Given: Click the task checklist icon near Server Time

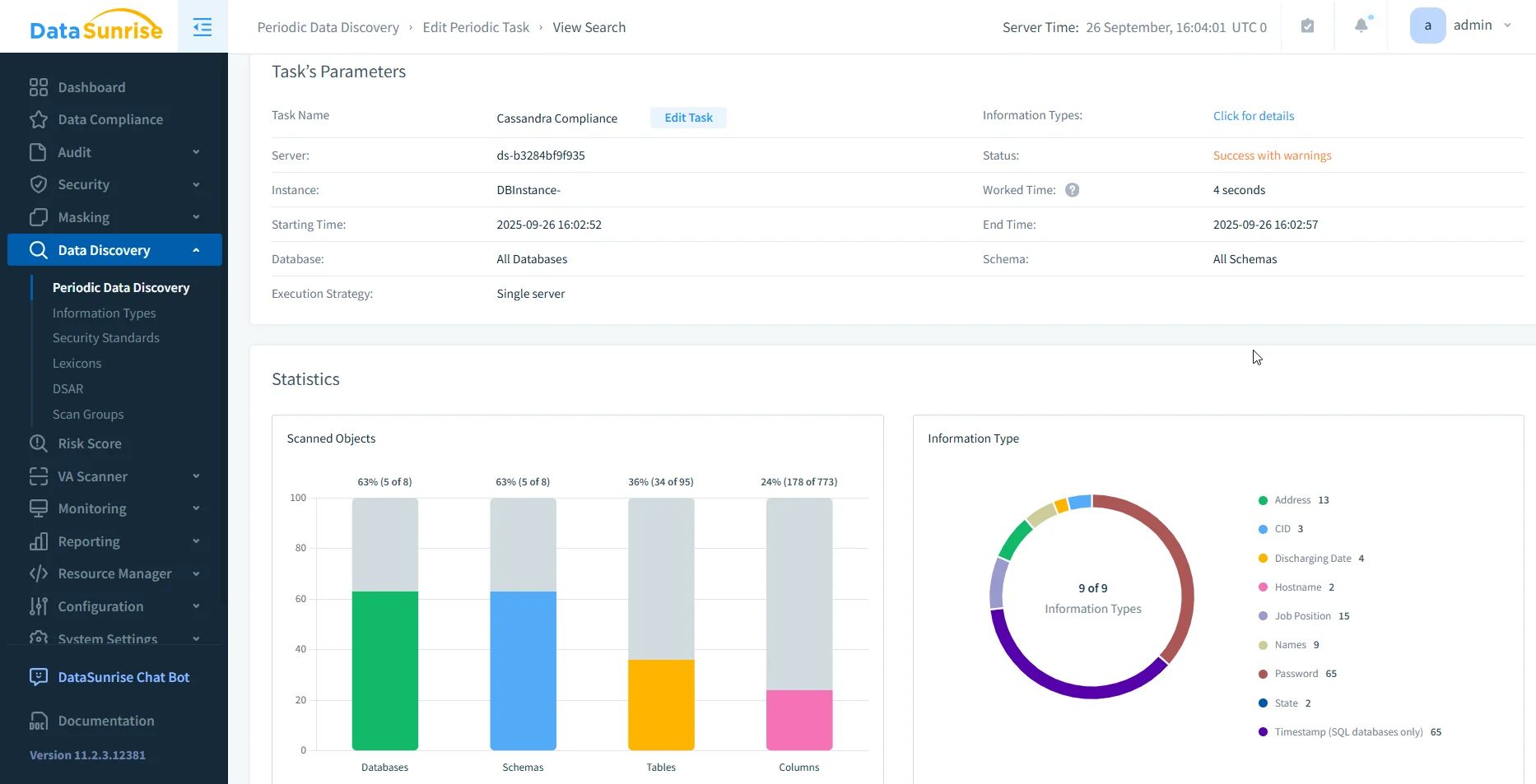Looking at the screenshot, I should point(1308,26).
